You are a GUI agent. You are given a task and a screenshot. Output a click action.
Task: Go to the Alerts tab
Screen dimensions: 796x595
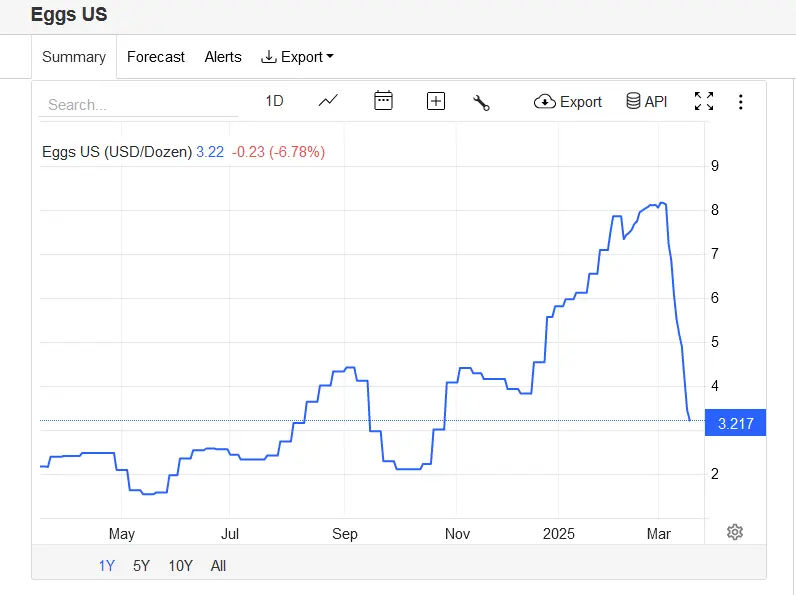coord(223,57)
